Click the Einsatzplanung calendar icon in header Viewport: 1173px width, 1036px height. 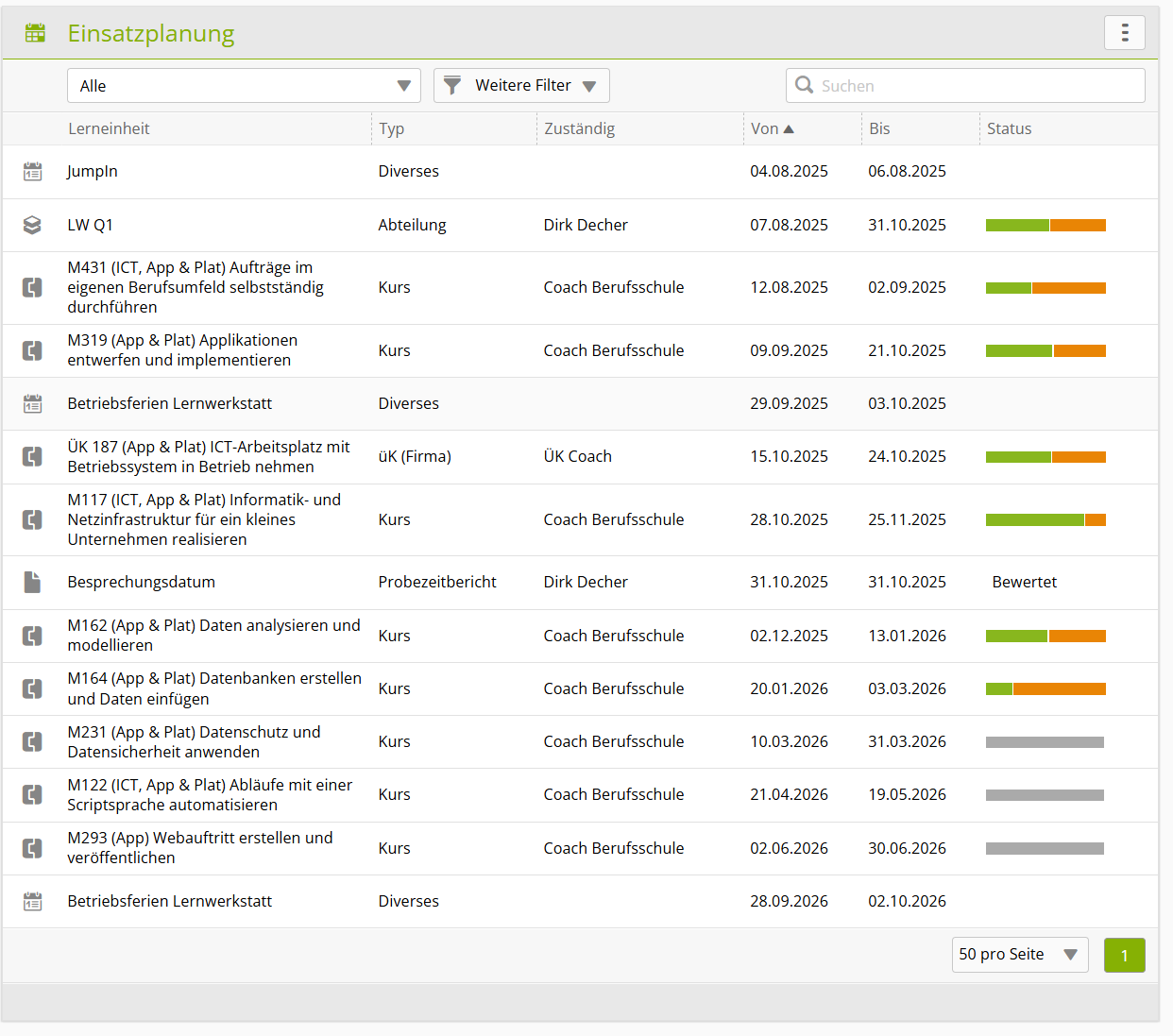35,33
